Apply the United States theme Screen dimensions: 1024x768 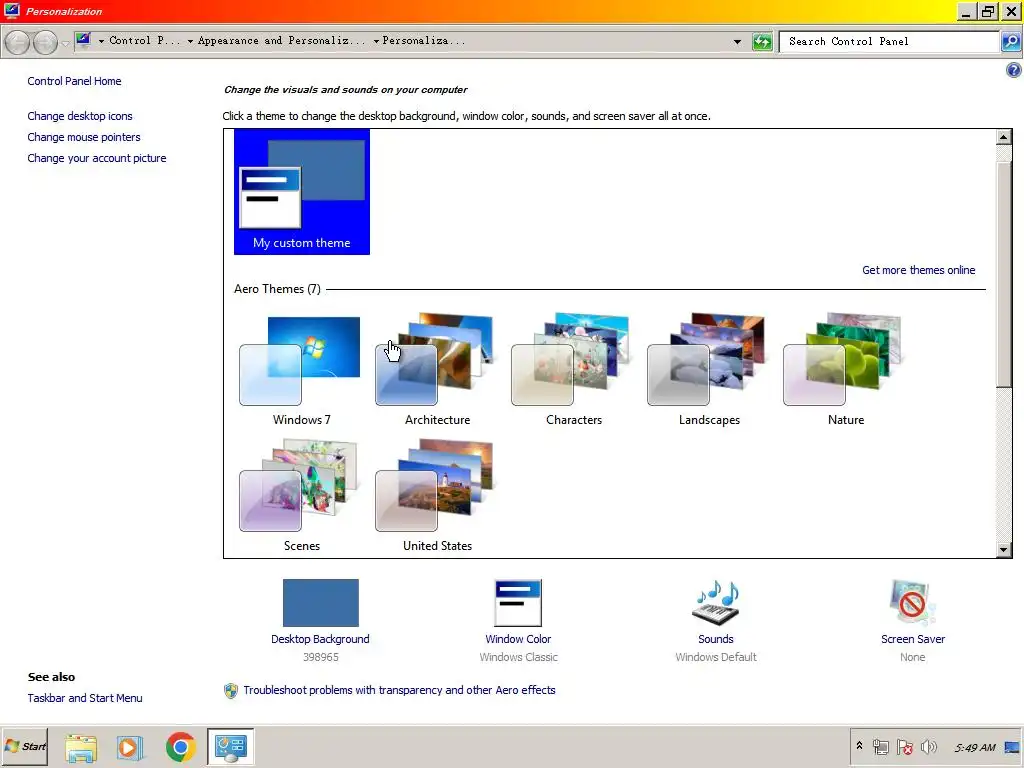tap(436, 496)
